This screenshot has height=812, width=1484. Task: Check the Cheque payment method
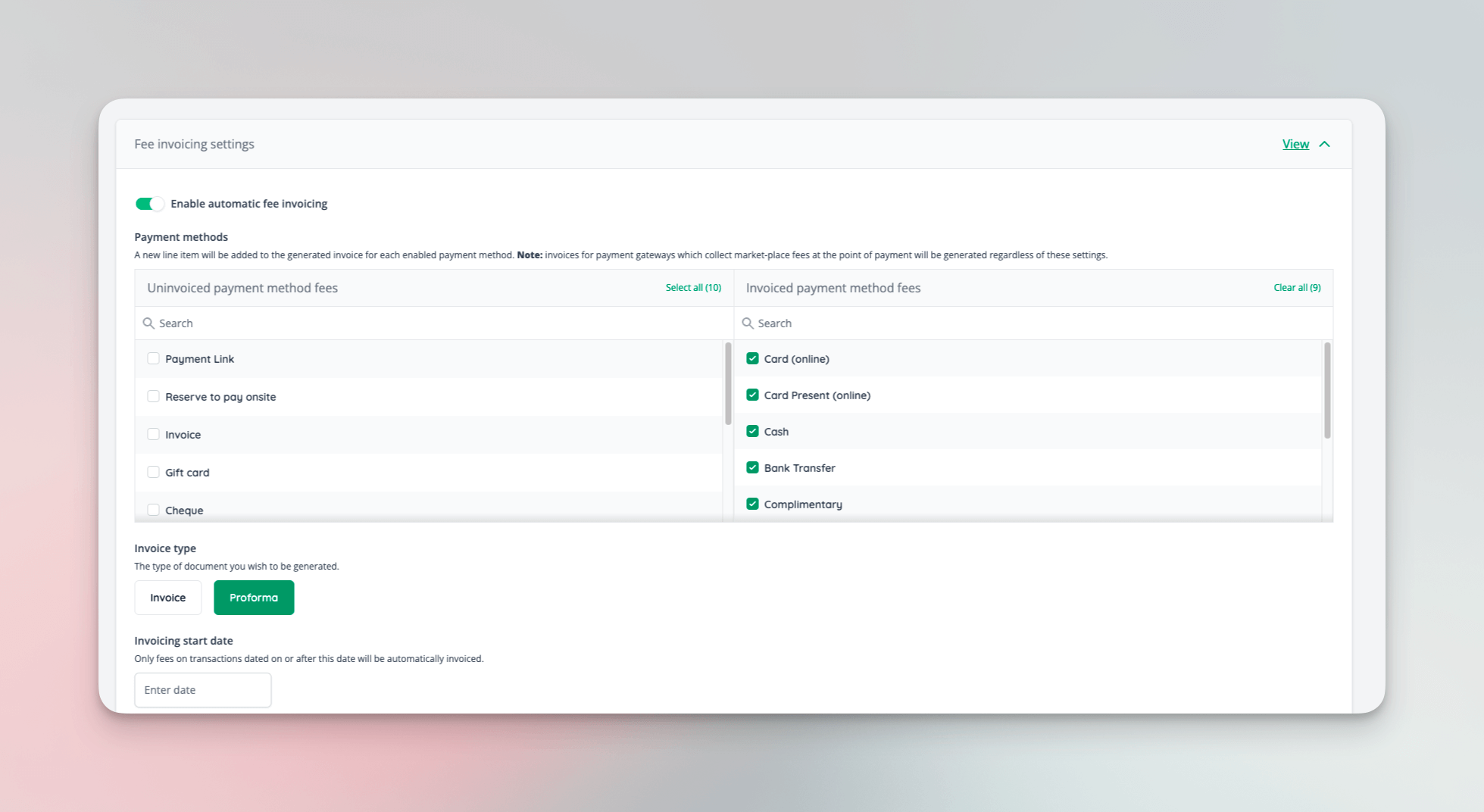coord(154,509)
